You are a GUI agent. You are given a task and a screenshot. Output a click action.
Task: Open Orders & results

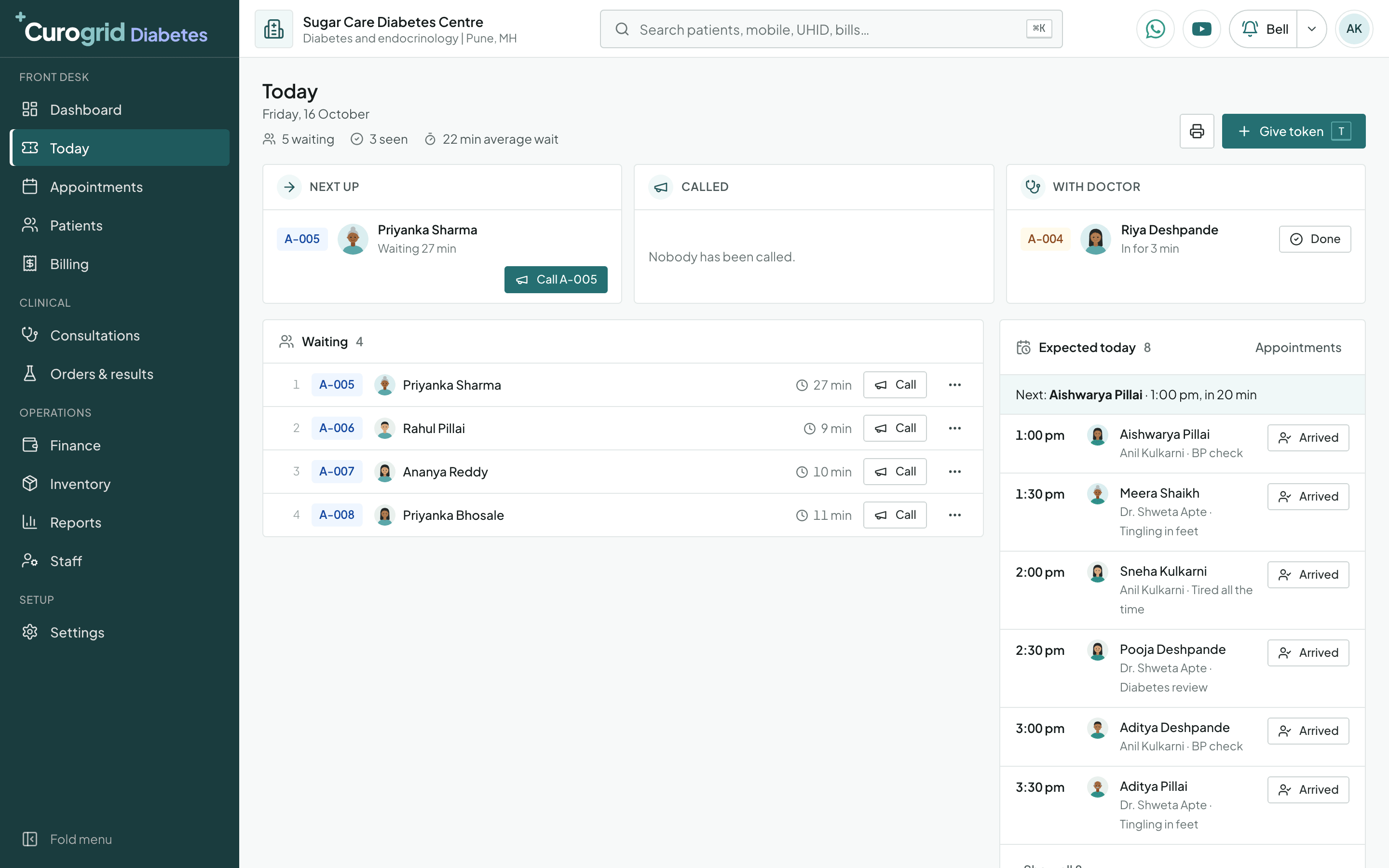point(120,374)
